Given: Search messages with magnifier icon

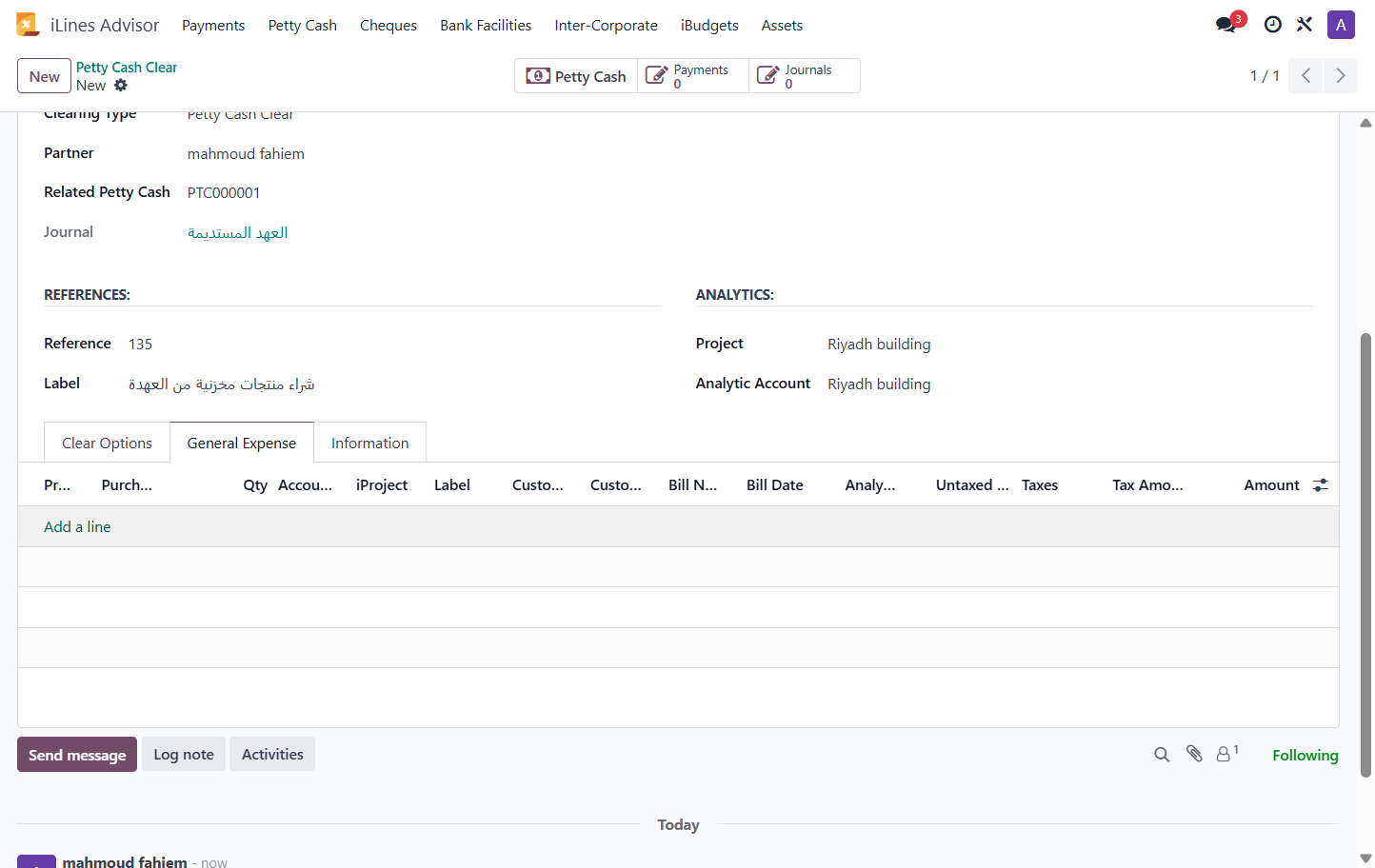Looking at the screenshot, I should 1162,755.
